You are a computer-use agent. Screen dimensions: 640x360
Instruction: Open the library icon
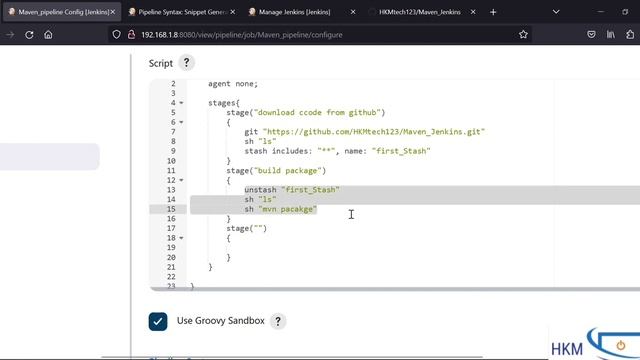[x=611, y=35]
